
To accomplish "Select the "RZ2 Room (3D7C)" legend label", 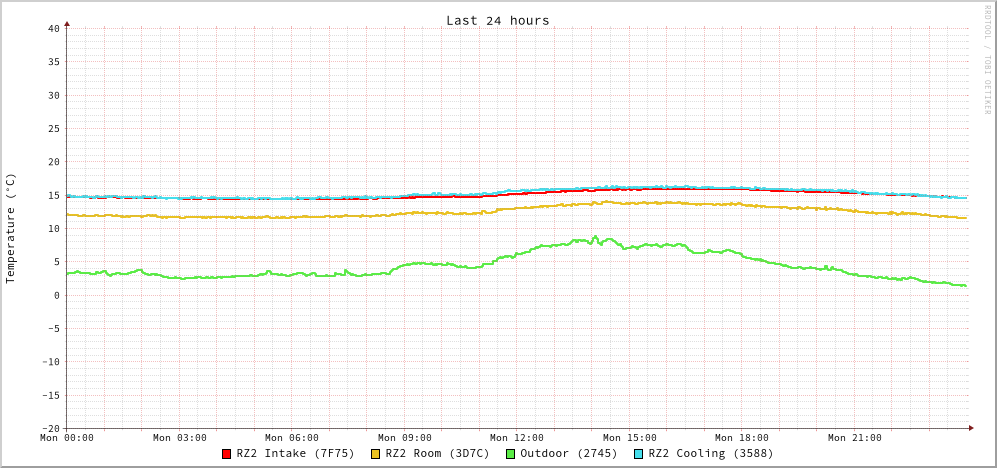I will point(437,453).
